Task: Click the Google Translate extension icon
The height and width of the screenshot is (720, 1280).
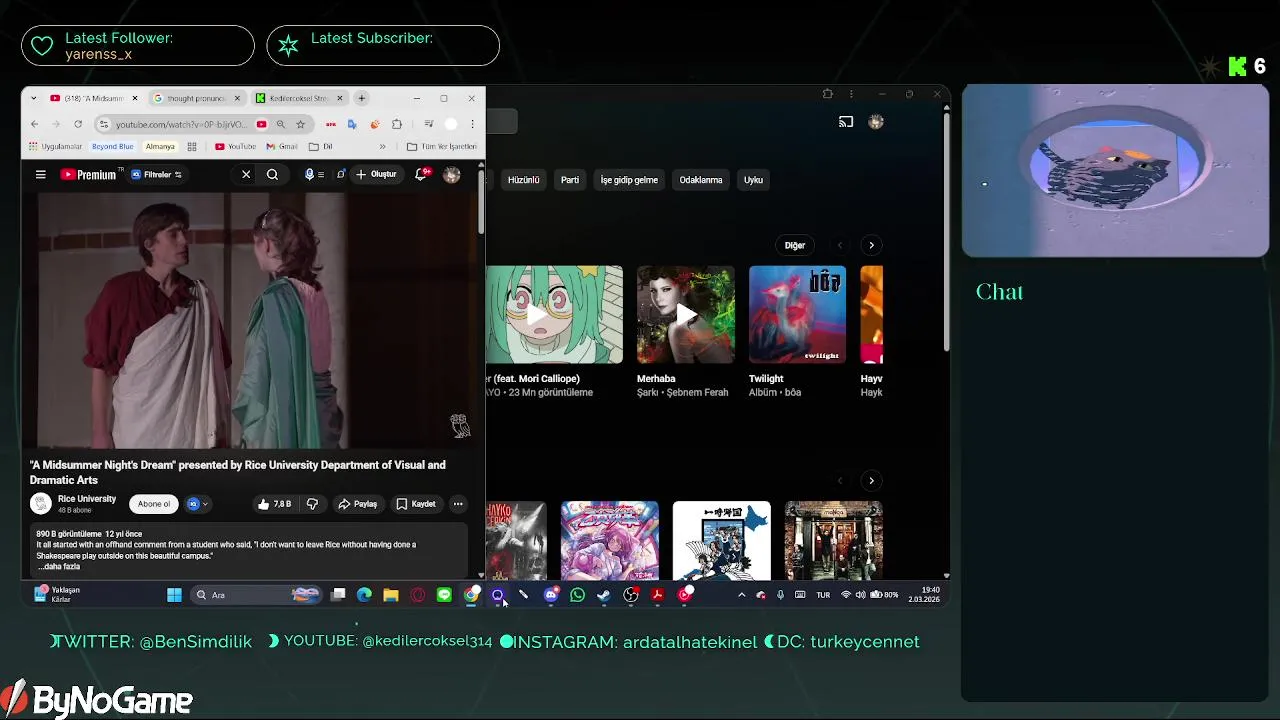Action: (x=352, y=124)
